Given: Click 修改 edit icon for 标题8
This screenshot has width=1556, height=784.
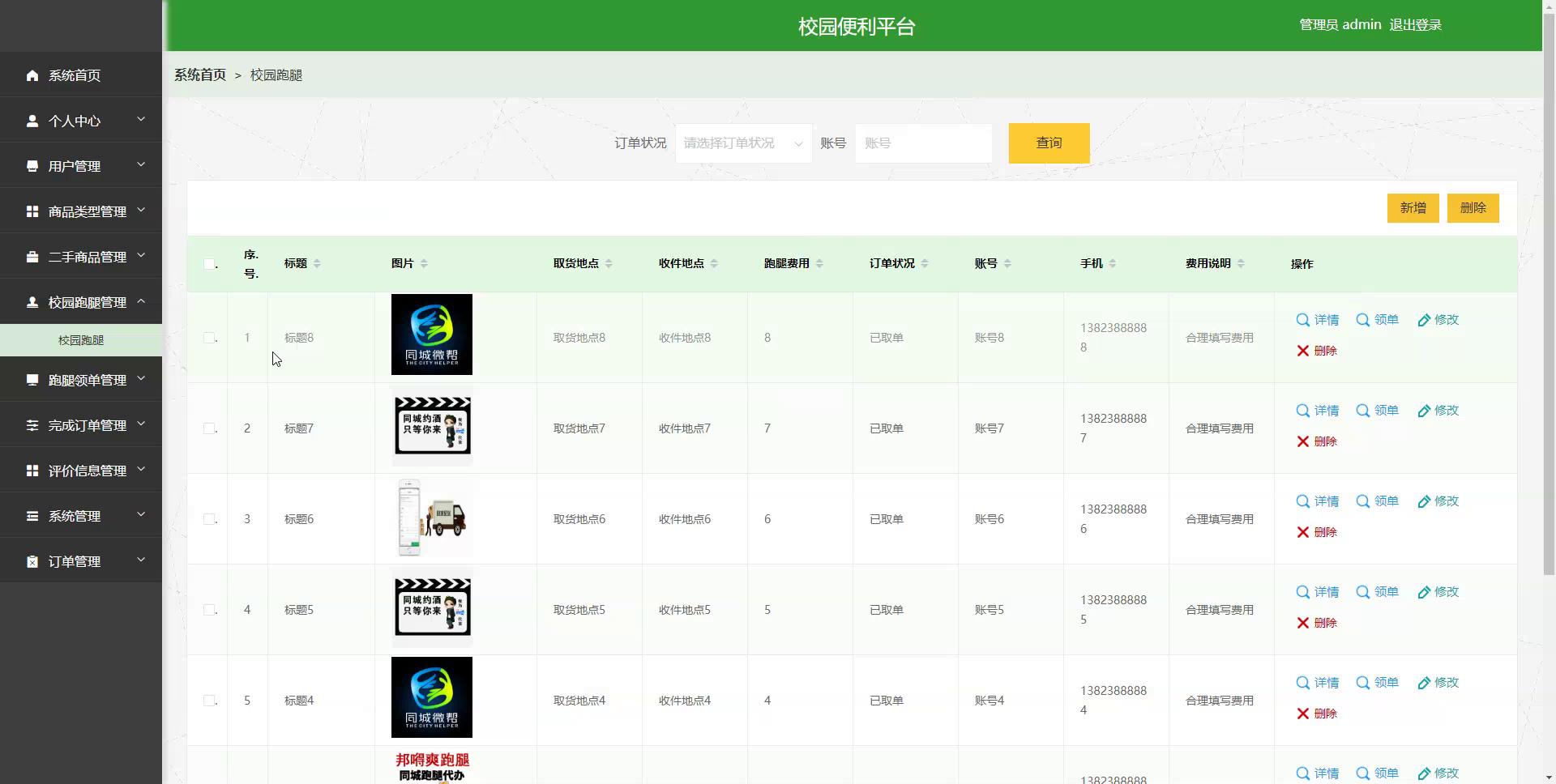Looking at the screenshot, I should point(1424,320).
